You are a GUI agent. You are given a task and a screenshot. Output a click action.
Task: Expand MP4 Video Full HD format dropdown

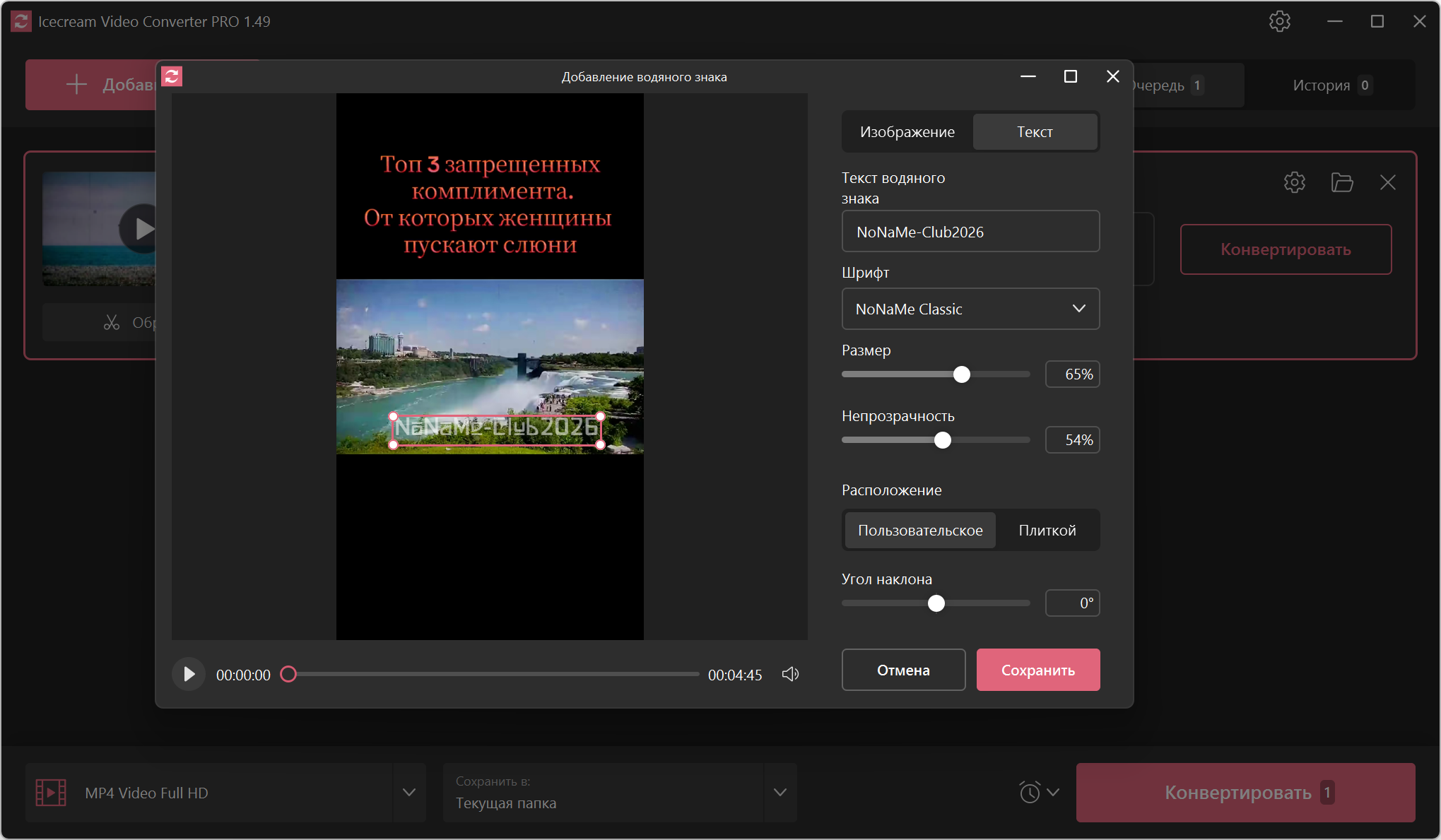[409, 793]
